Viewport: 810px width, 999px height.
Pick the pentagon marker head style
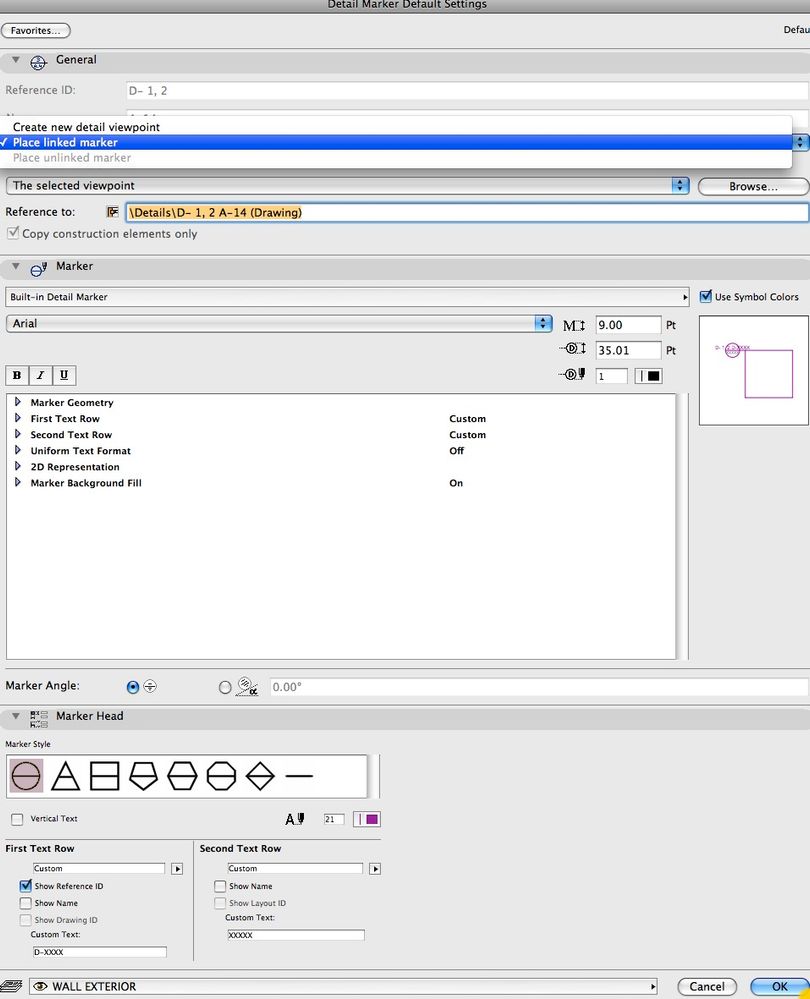[143, 776]
